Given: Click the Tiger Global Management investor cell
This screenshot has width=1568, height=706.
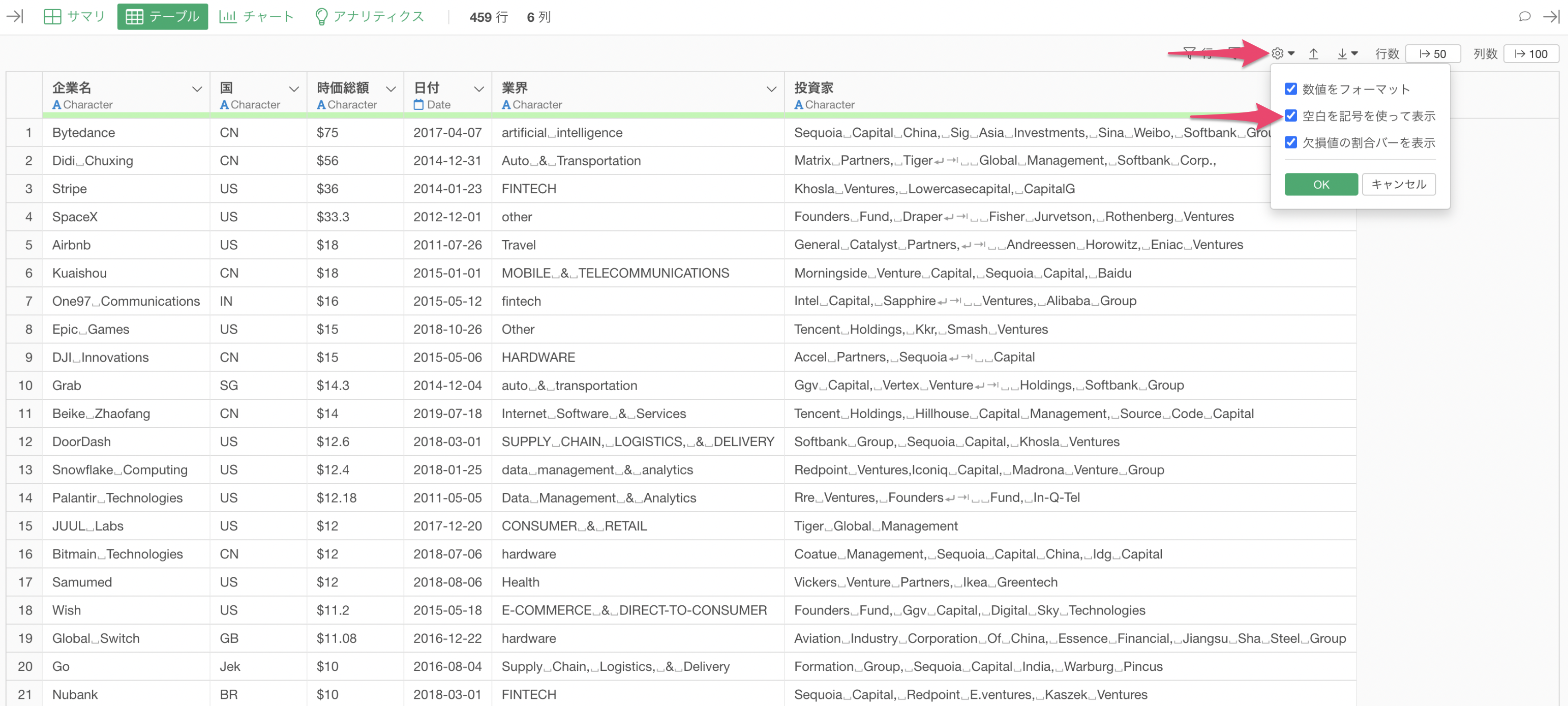Looking at the screenshot, I should click(1070, 525).
